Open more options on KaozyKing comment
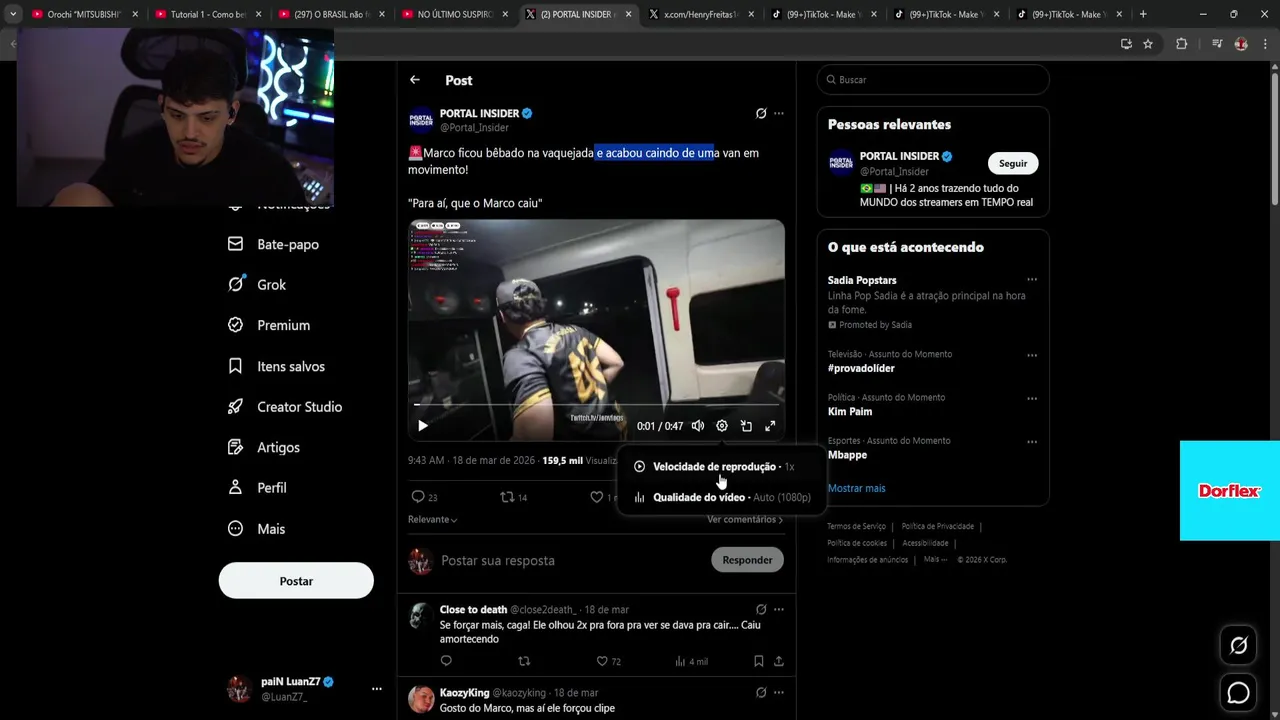 pos(779,692)
